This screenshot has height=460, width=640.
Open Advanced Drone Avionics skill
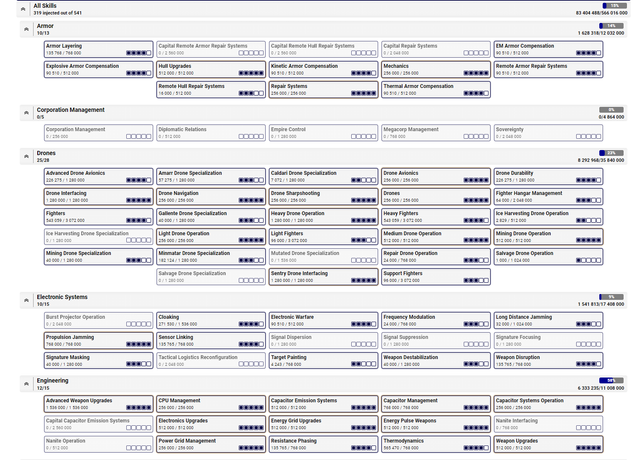tap(98, 176)
